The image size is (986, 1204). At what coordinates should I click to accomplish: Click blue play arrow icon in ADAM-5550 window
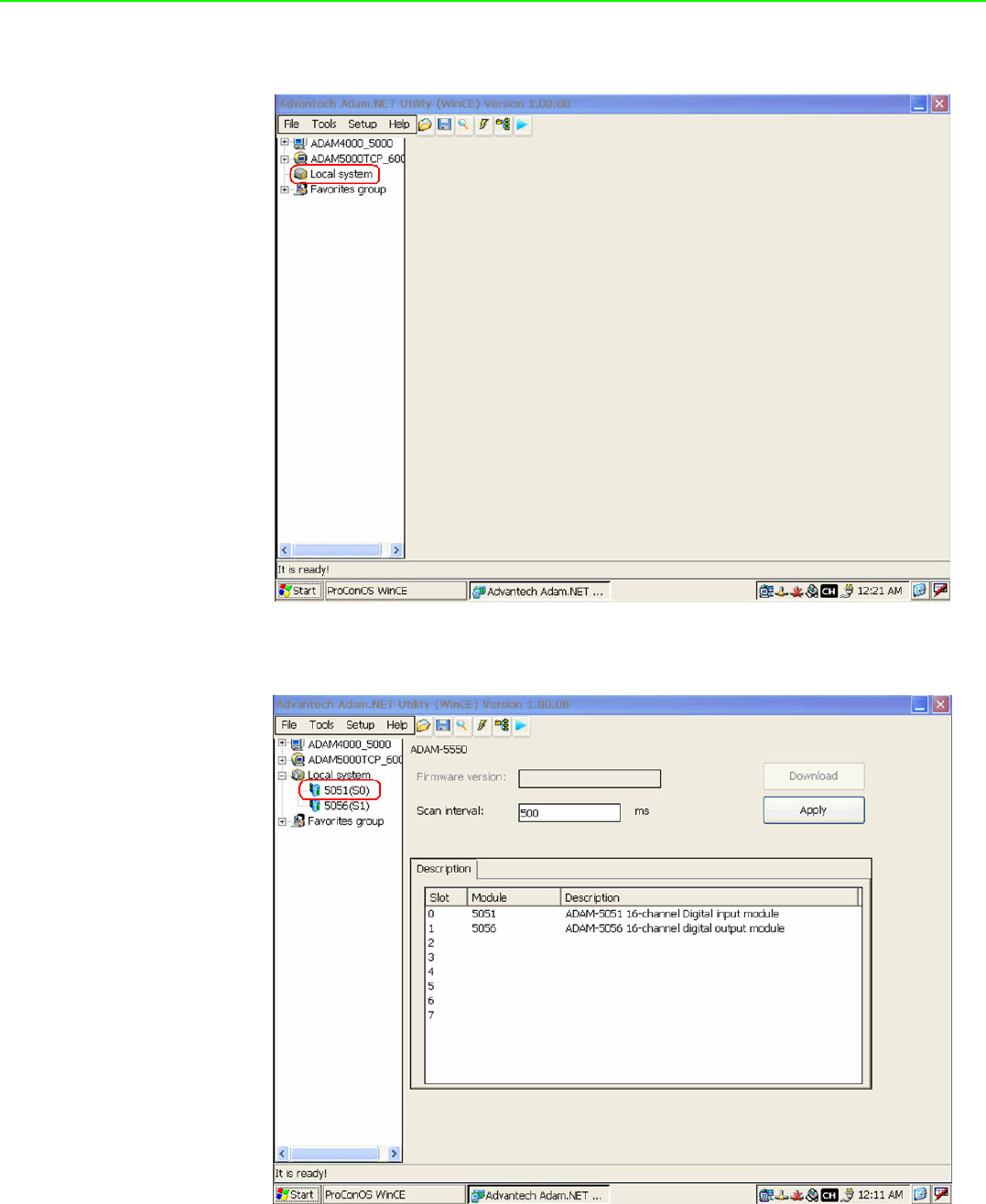521,725
